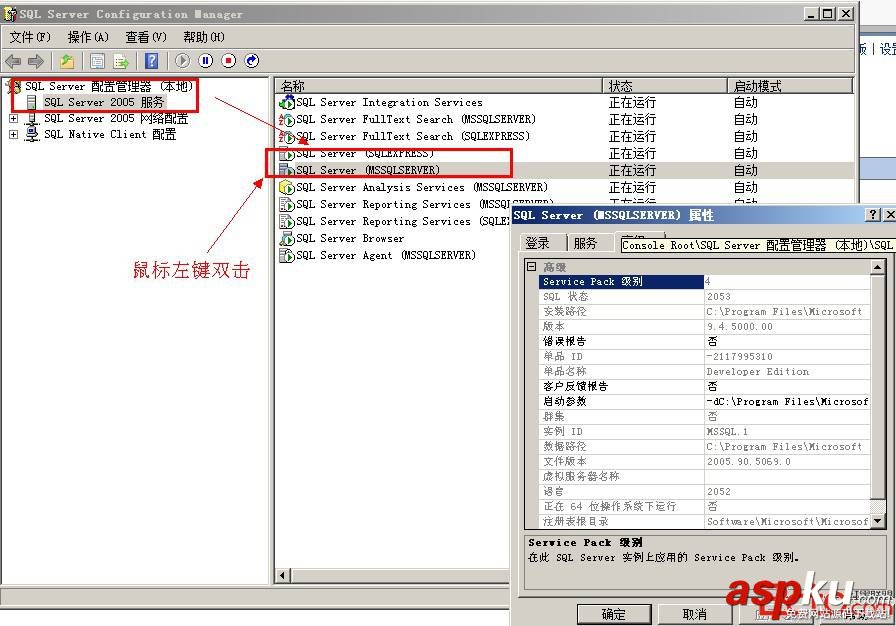Select the 实例 ID property row

(704, 431)
